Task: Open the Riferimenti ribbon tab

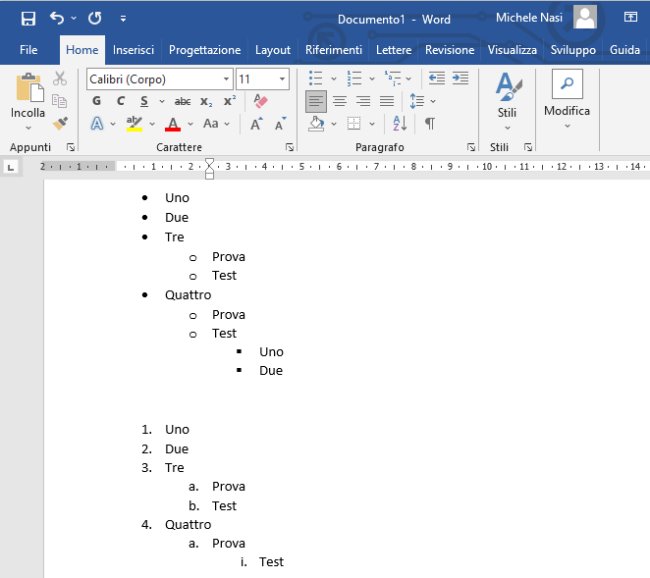Action: pos(334,50)
